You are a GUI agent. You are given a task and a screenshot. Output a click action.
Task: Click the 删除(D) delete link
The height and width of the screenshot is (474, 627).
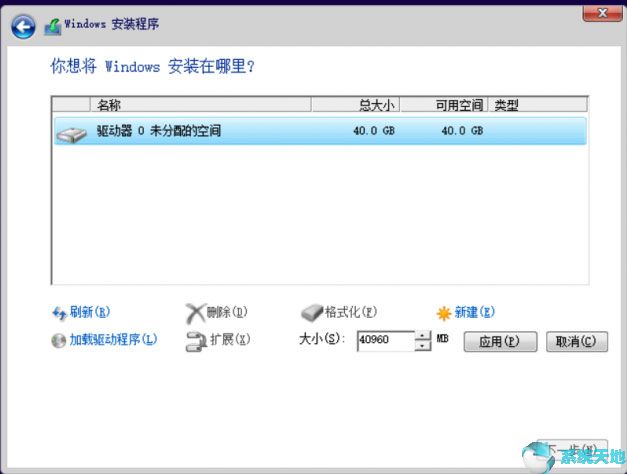pos(227,312)
